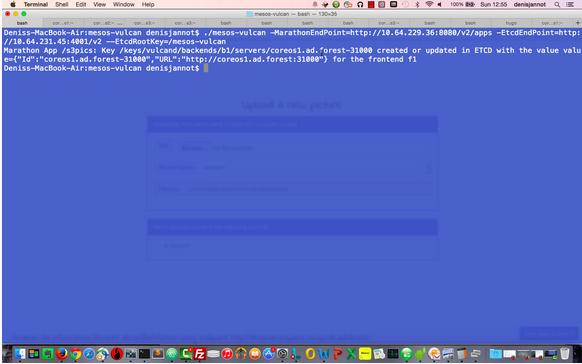Click the green circle menu bar icon
The image size is (582, 364).
pyautogui.click(x=336, y=4)
